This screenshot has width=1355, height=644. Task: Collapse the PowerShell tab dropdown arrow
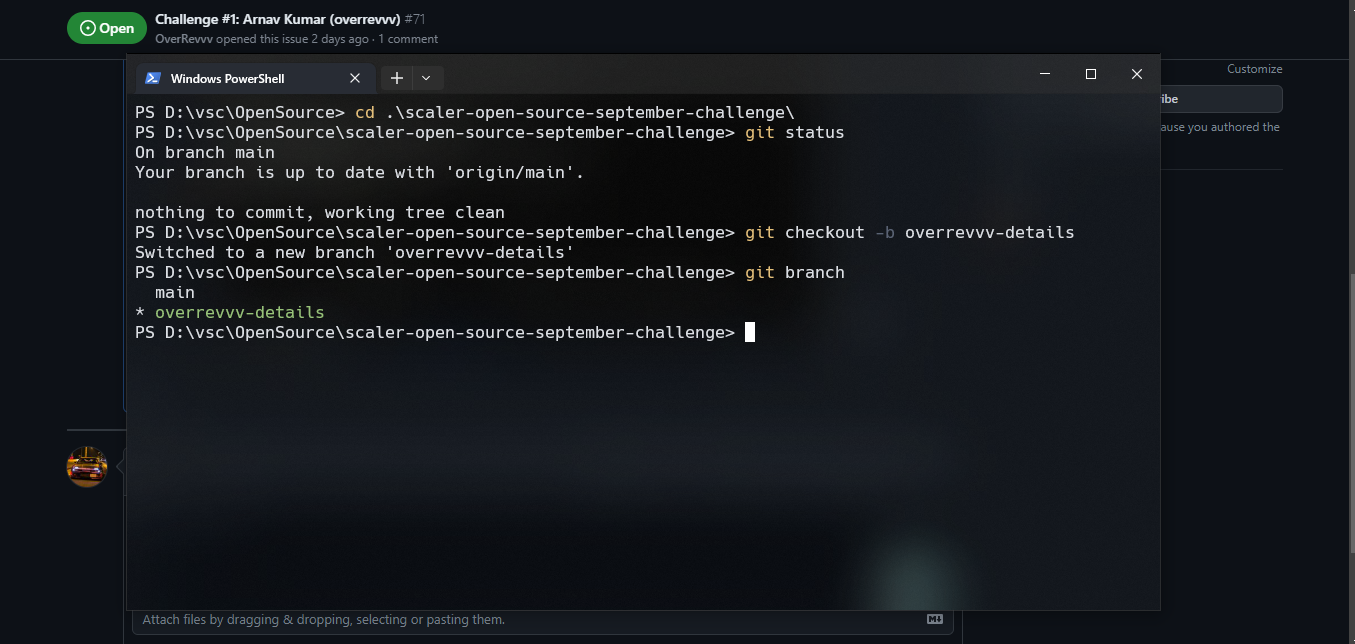(x=426, y=77)
